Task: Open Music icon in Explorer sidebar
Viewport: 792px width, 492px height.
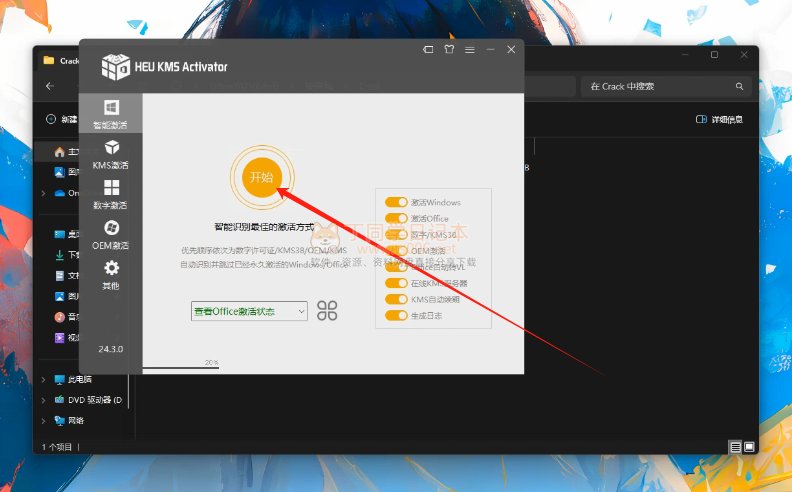Action: click(60, 317)
